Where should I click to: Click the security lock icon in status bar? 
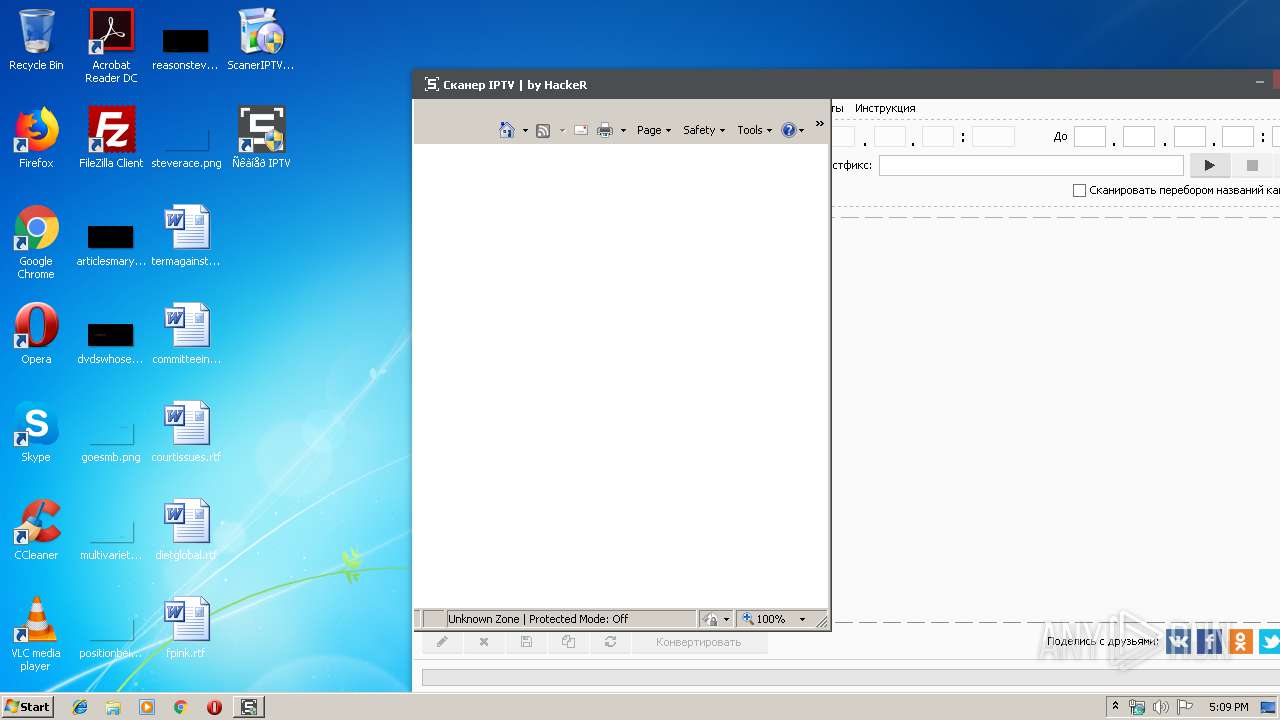tap(711, 619)
